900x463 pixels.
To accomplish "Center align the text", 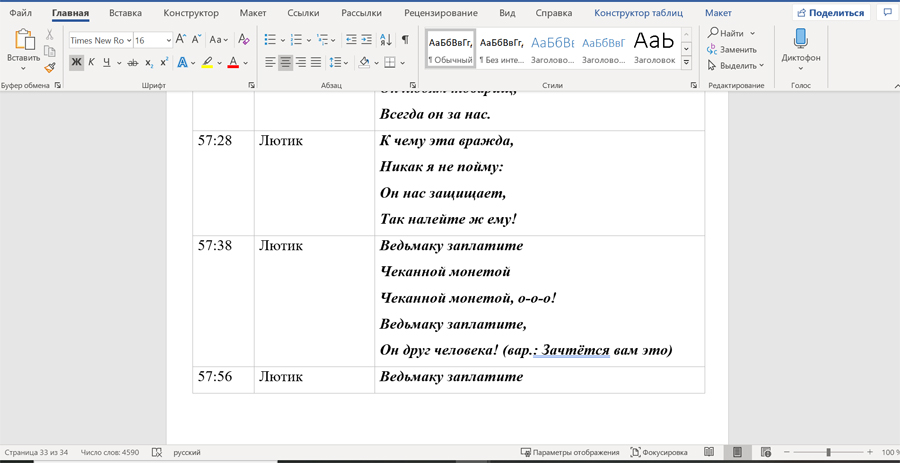I will coord(285,63).
